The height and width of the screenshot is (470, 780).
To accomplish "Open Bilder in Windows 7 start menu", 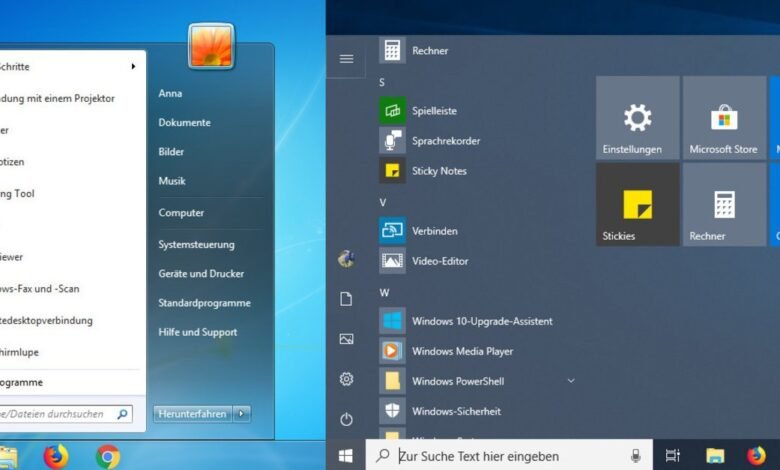I will click(171, 152).
